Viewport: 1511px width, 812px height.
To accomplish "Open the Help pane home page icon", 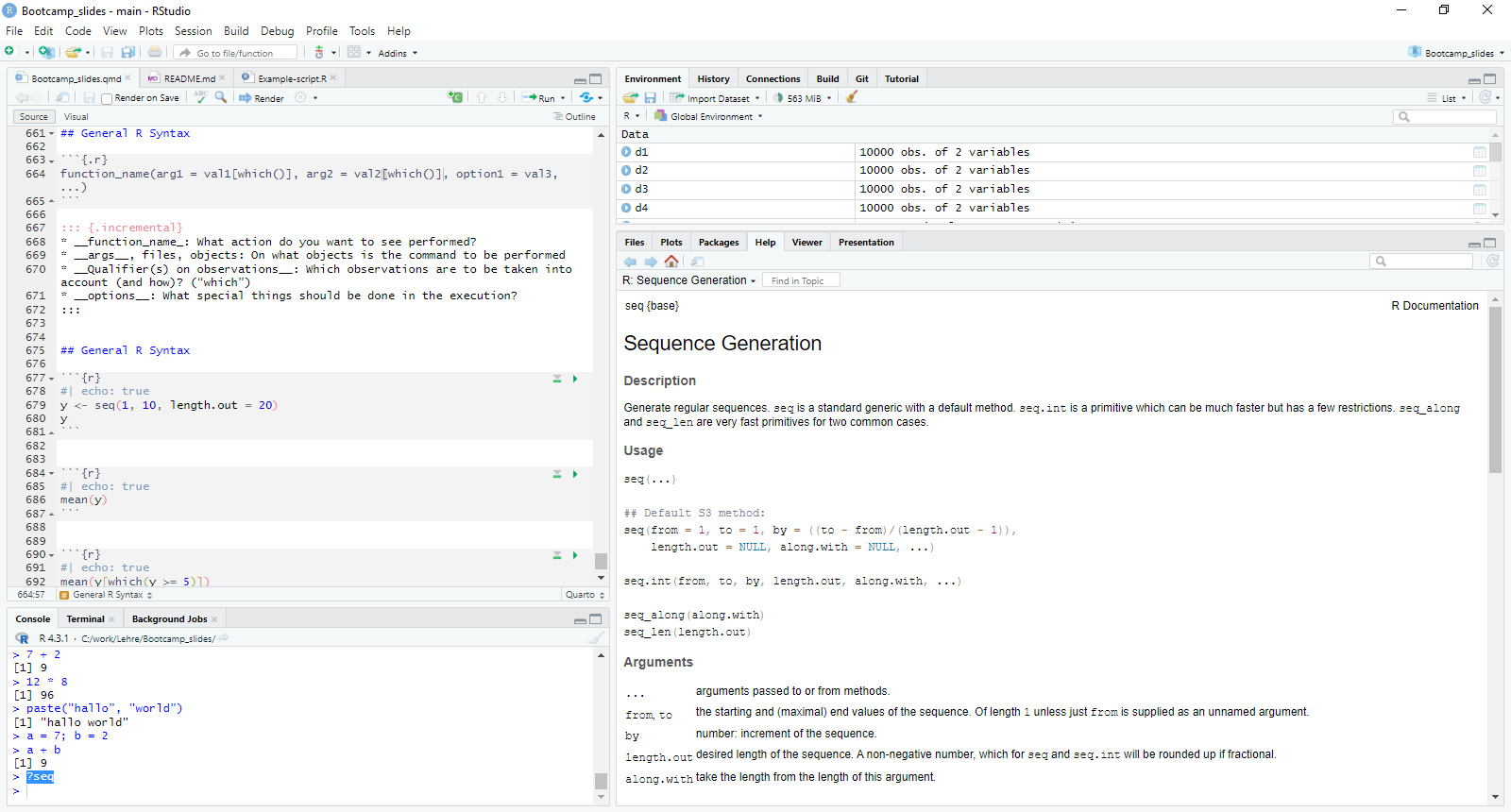I will [x=671, y=262].
